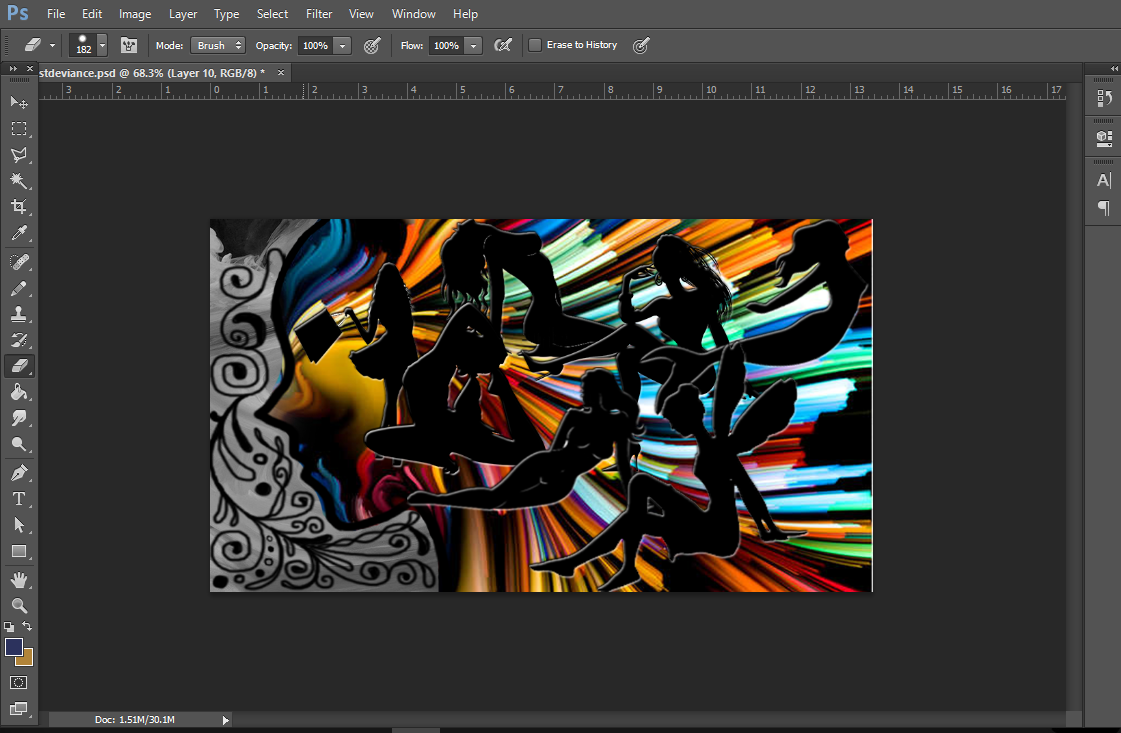This screenshot has width=1121, height=733.
Task: Close the toolbox panel
Action: (30, 69)
